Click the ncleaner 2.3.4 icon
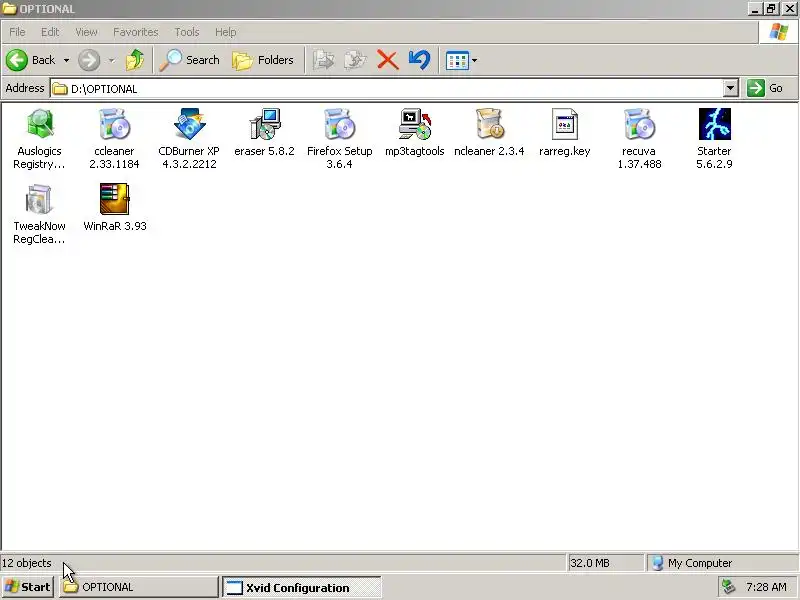Image resolution: width=800 pixels, height=600 pixels. tap(489, 124)
